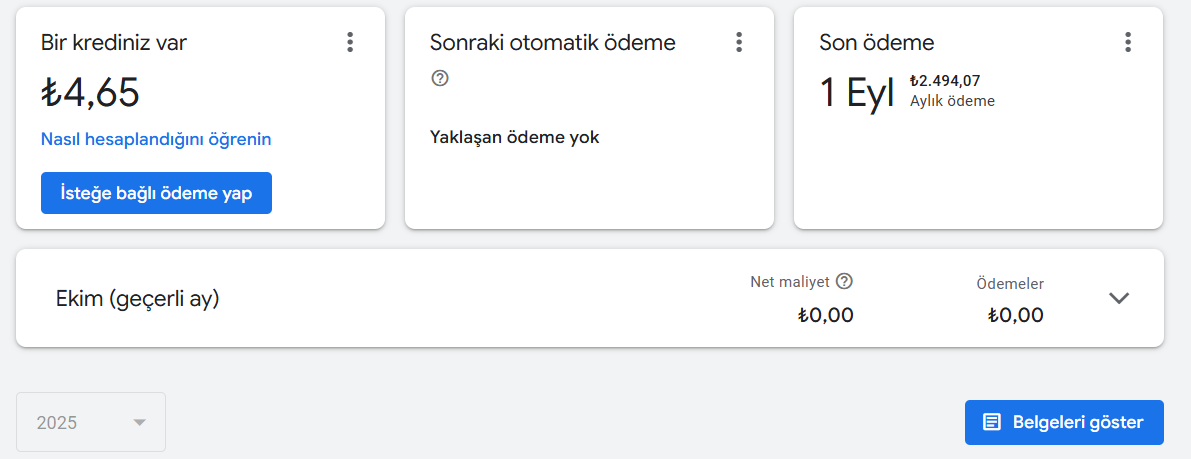Click help icon under Sonraki otomatik ödeme
The image size is (1191, 459).
(439, 78)
